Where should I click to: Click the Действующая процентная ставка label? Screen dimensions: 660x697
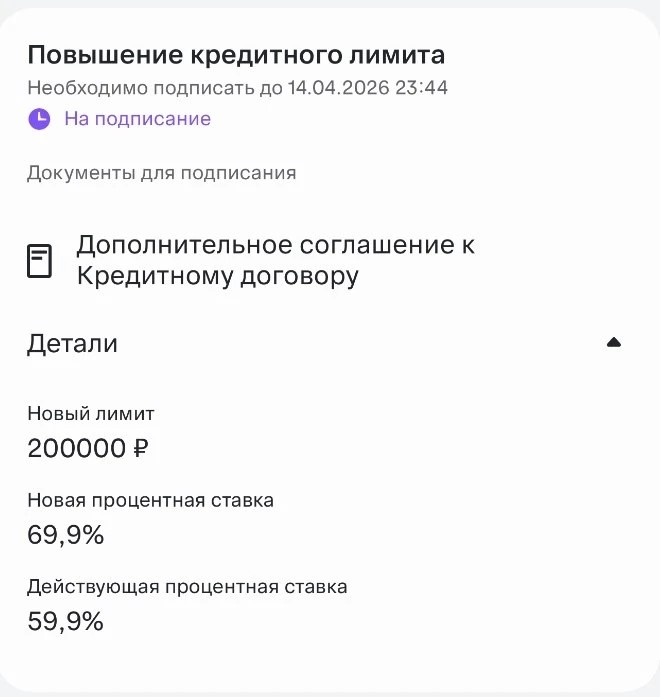[187, 587]
